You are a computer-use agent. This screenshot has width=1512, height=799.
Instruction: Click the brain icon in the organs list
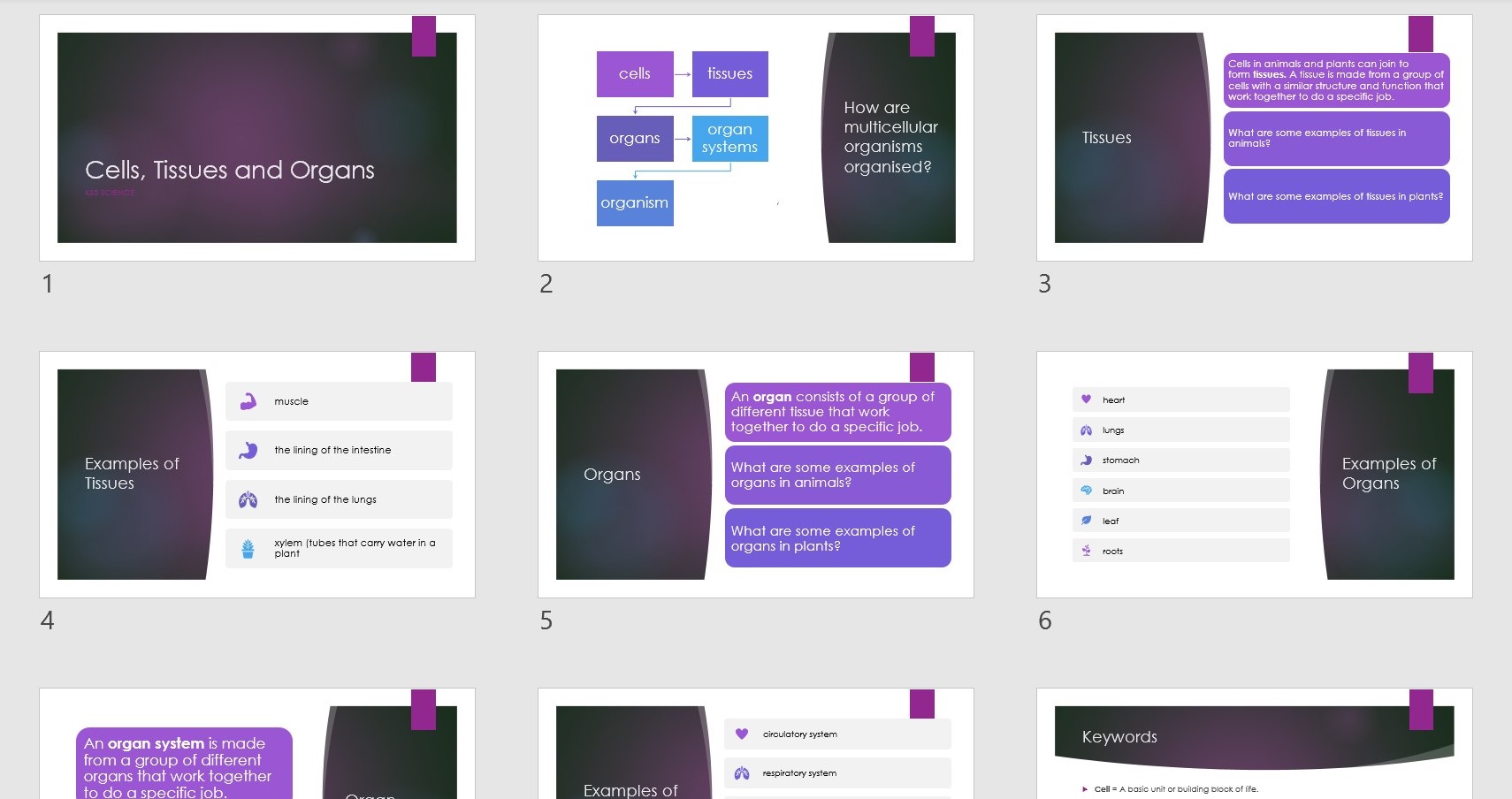click(x=1086, y=490)
